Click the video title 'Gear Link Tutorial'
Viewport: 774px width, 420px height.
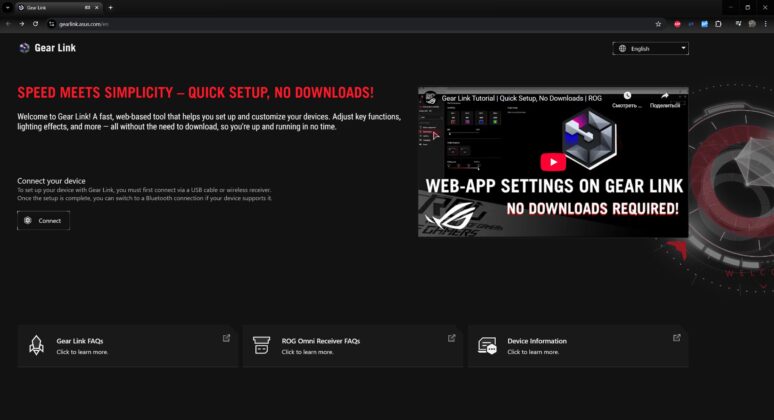[x=522, y=98]
